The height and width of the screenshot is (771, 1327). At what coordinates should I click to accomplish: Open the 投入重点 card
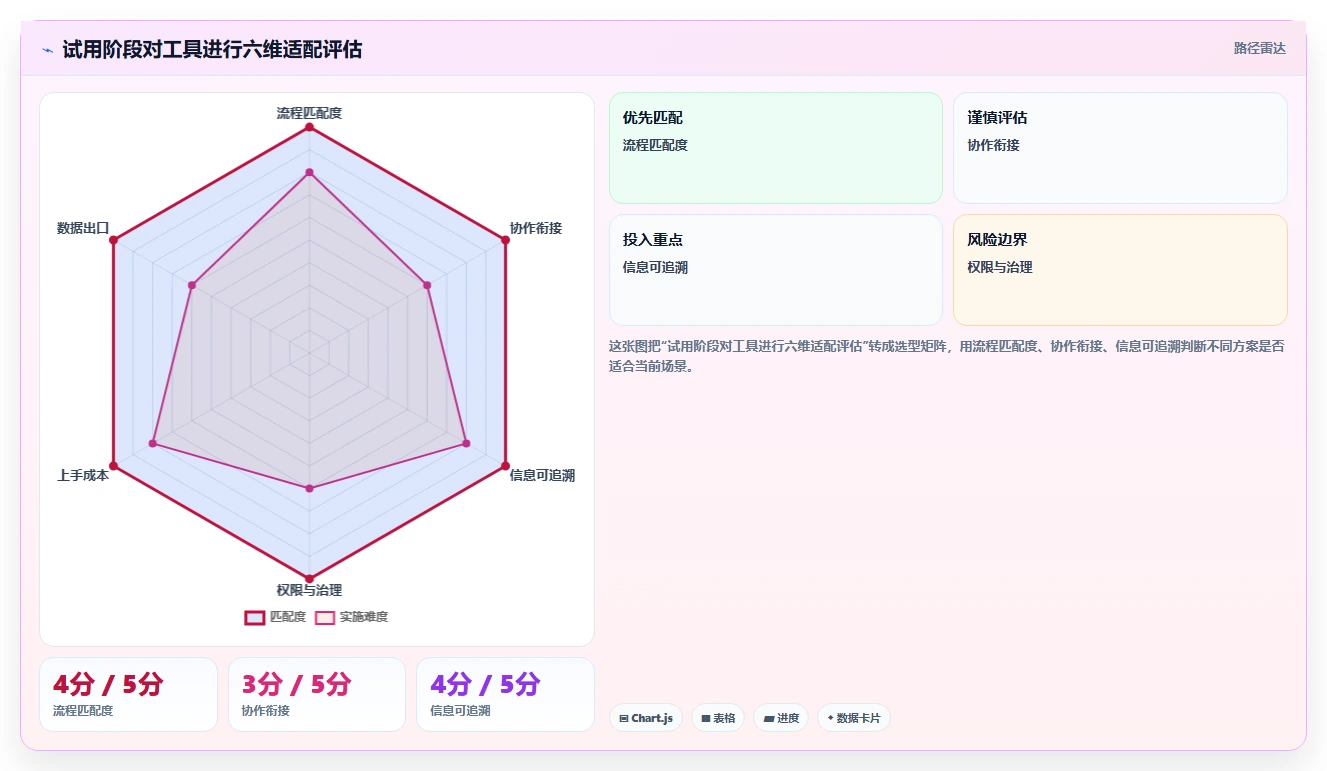[776, 270]
